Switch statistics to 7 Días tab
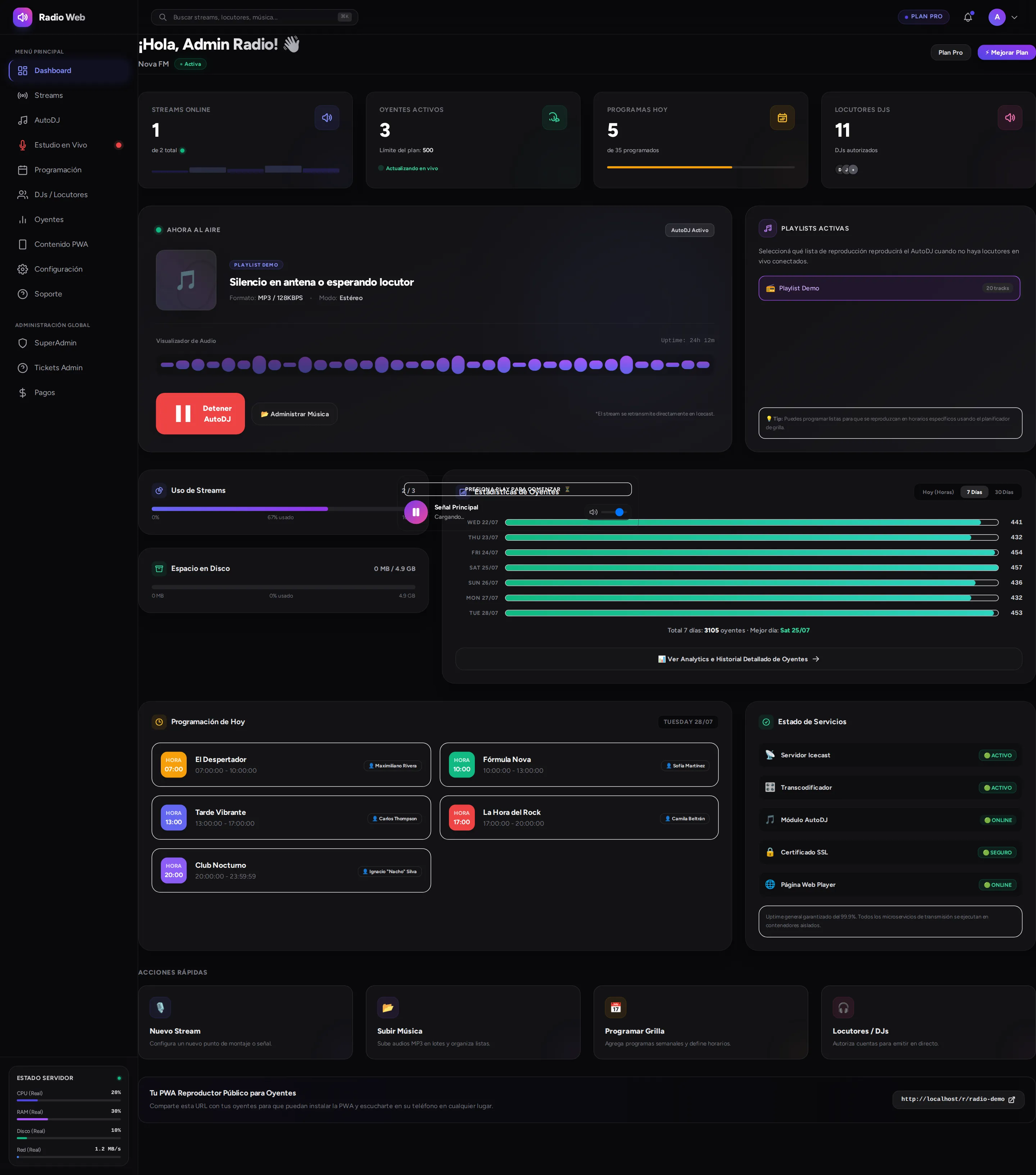This screenshot has width=1036, height=1175. point(974,492)
